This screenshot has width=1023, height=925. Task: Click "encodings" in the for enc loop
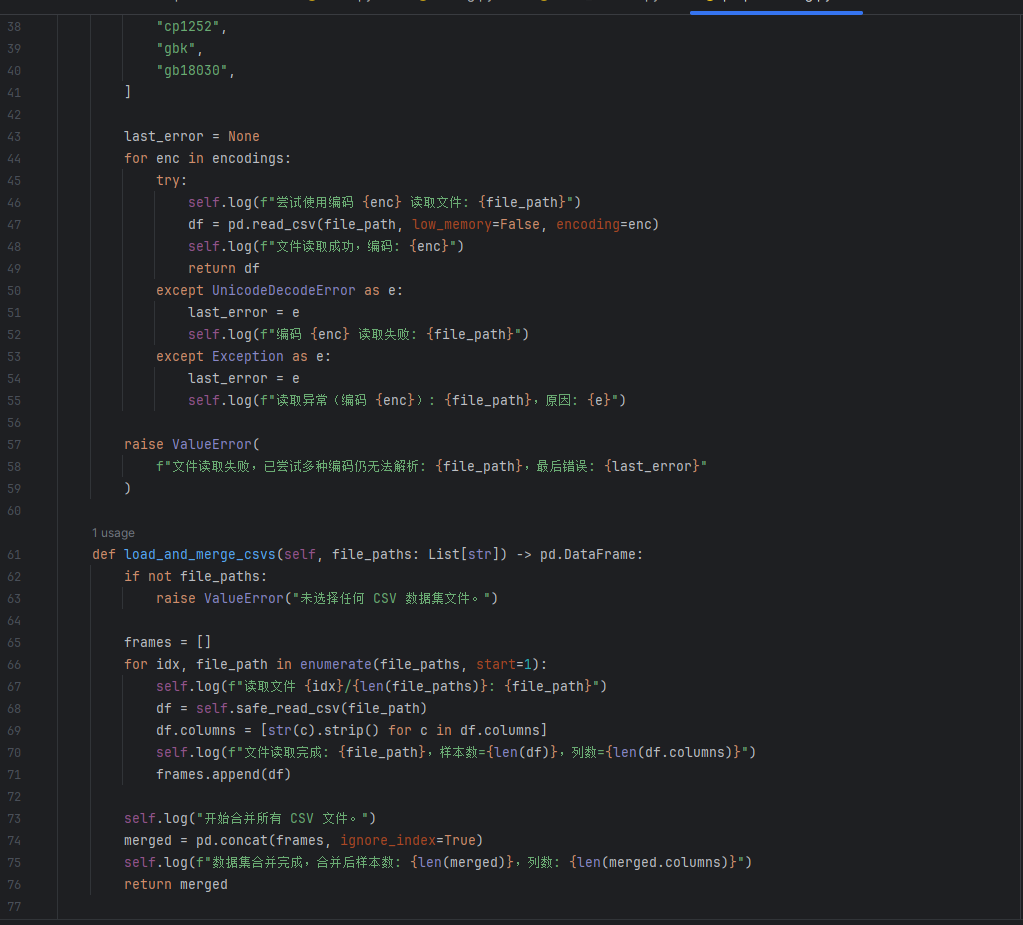[x=248, y=159]
